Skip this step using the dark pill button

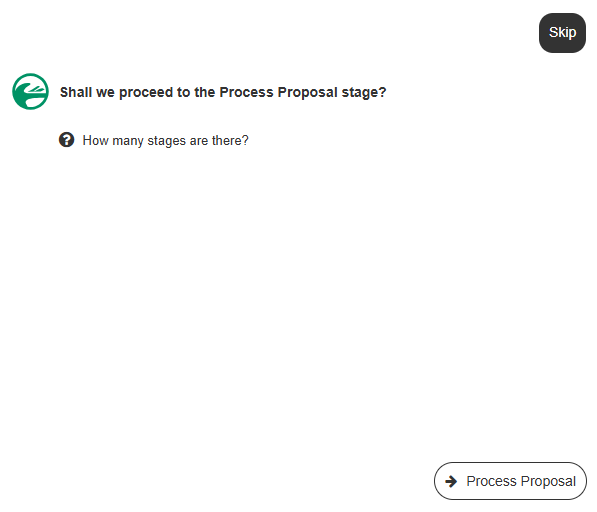(x=562, y=33)
